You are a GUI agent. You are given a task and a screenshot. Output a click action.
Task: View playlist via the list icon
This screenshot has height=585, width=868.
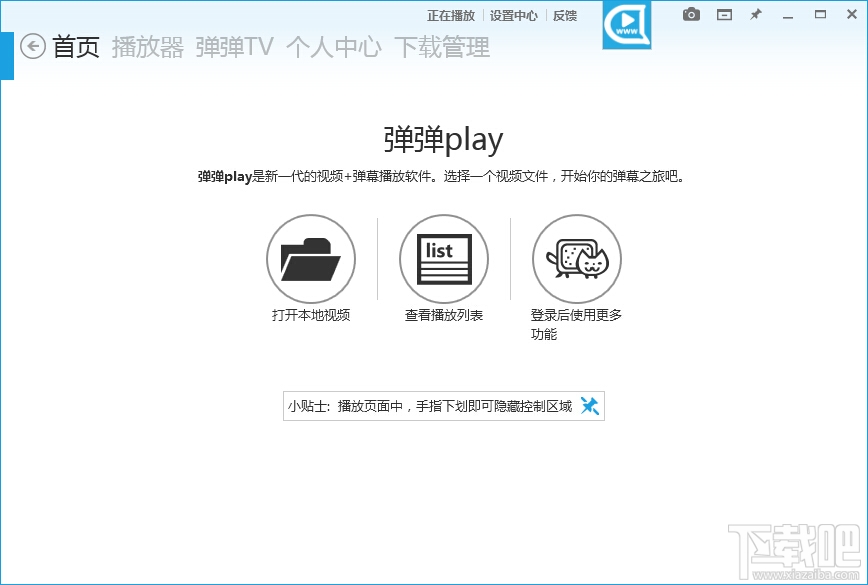[x=444, y=258]
